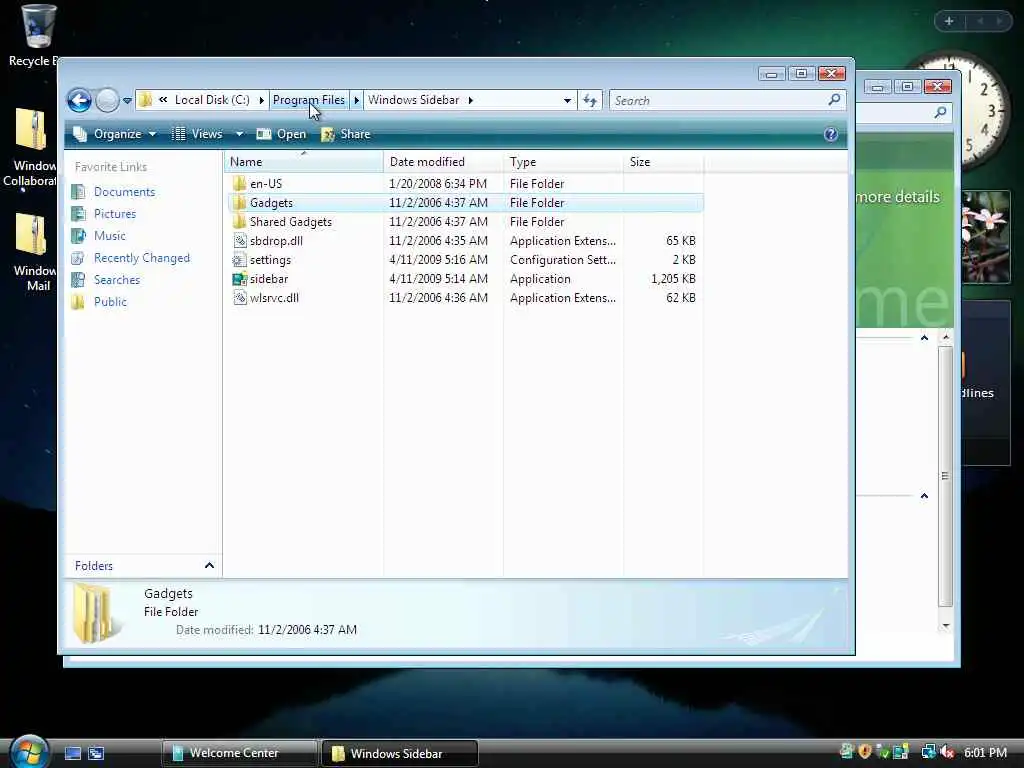Click Show Desktop quick launch icon
Screen dimensions: 1024x768
point(72,754)
